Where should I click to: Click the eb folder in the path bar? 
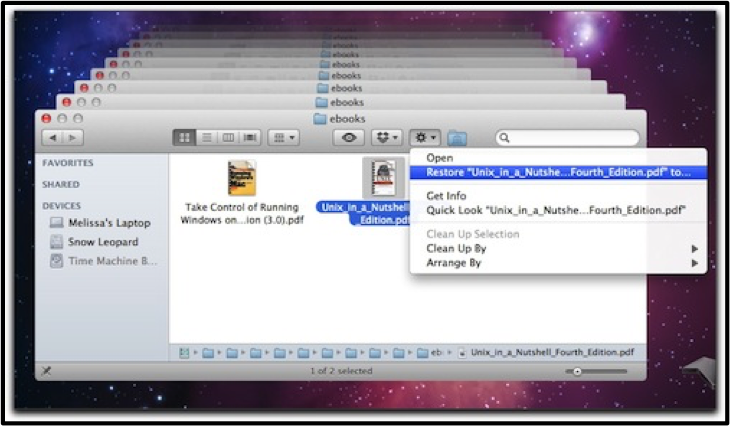[429, 353]
